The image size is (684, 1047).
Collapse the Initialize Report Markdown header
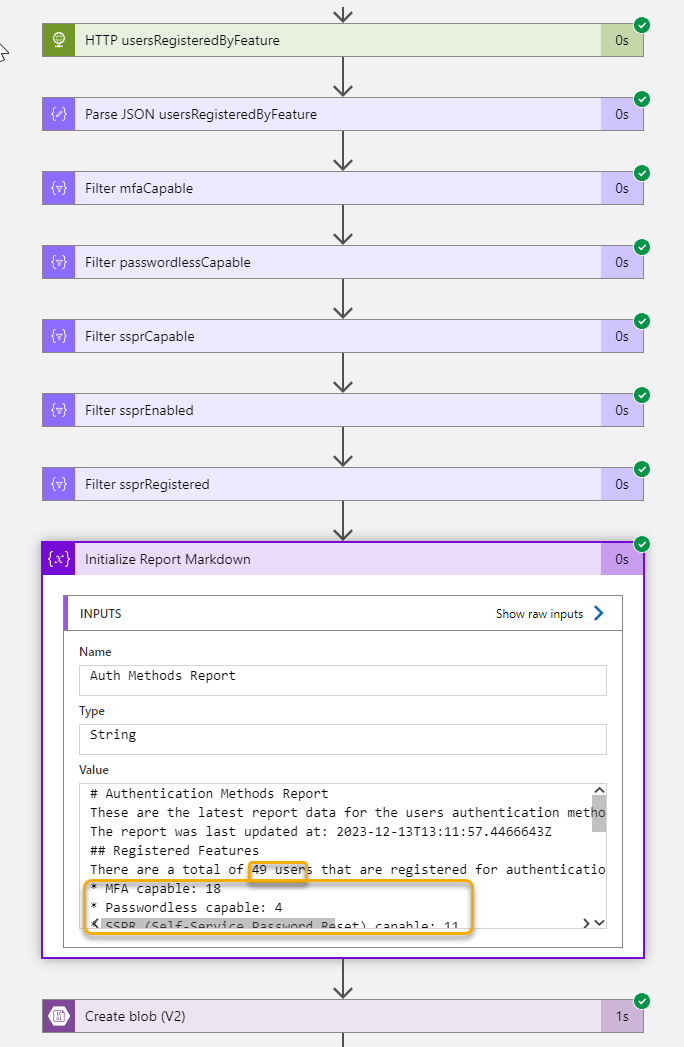(343, 559)
